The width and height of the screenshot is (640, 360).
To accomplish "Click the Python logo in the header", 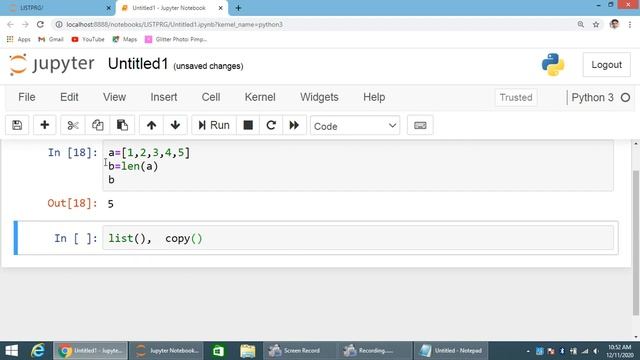I will click(553, 64).
